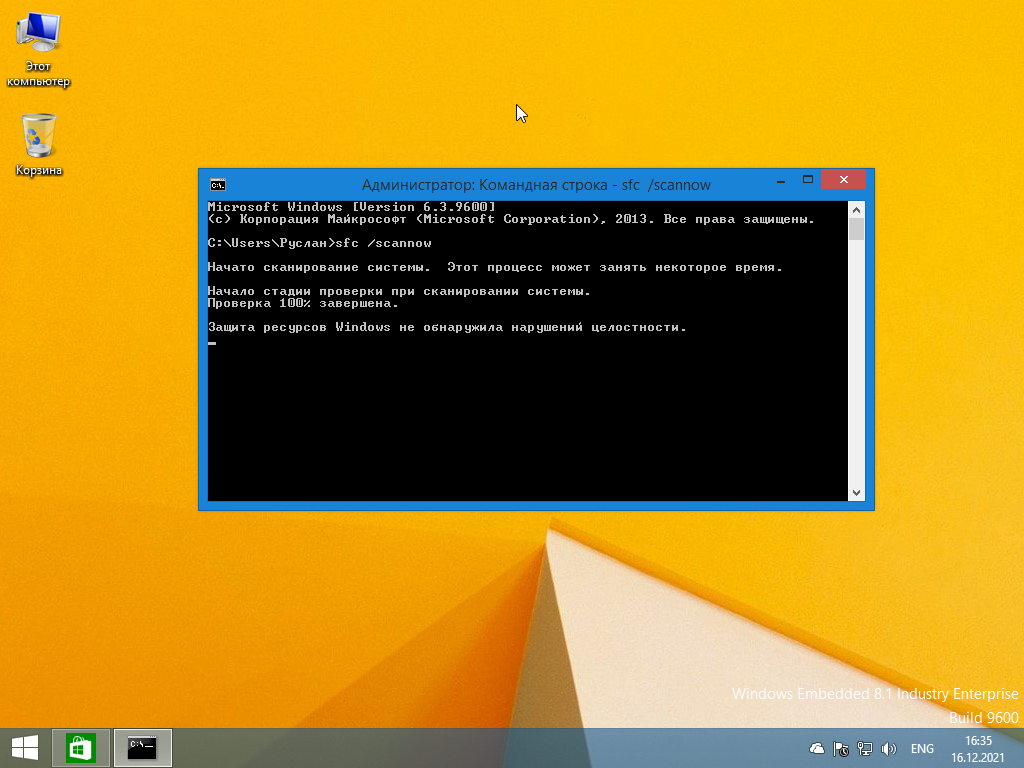
Task: Select the 'Корзина' recycle bin icon
Action: tap(38, 142)
